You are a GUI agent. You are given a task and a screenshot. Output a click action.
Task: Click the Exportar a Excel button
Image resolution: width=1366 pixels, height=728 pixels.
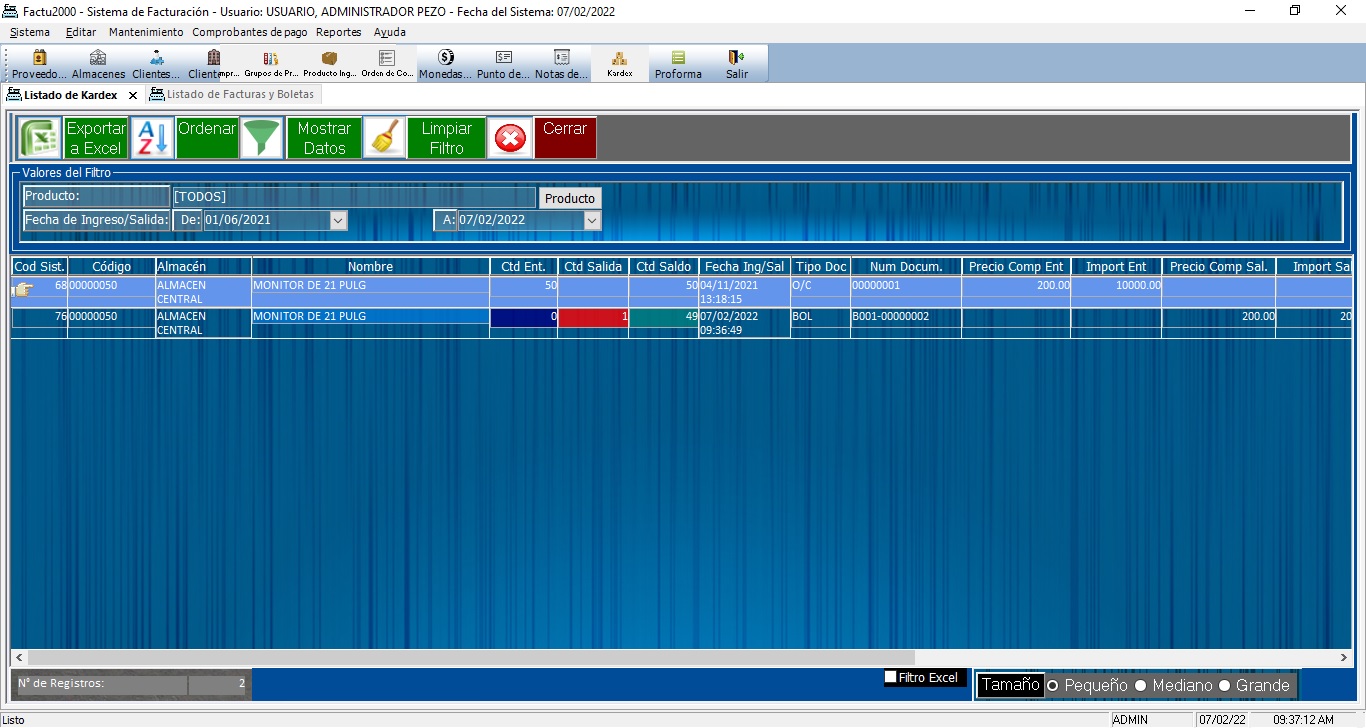(96, 138)
